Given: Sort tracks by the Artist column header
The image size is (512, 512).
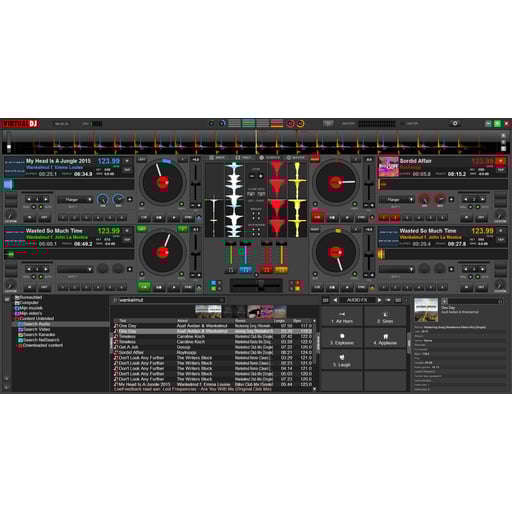Looking at the screenshot, I should point(182,321).
